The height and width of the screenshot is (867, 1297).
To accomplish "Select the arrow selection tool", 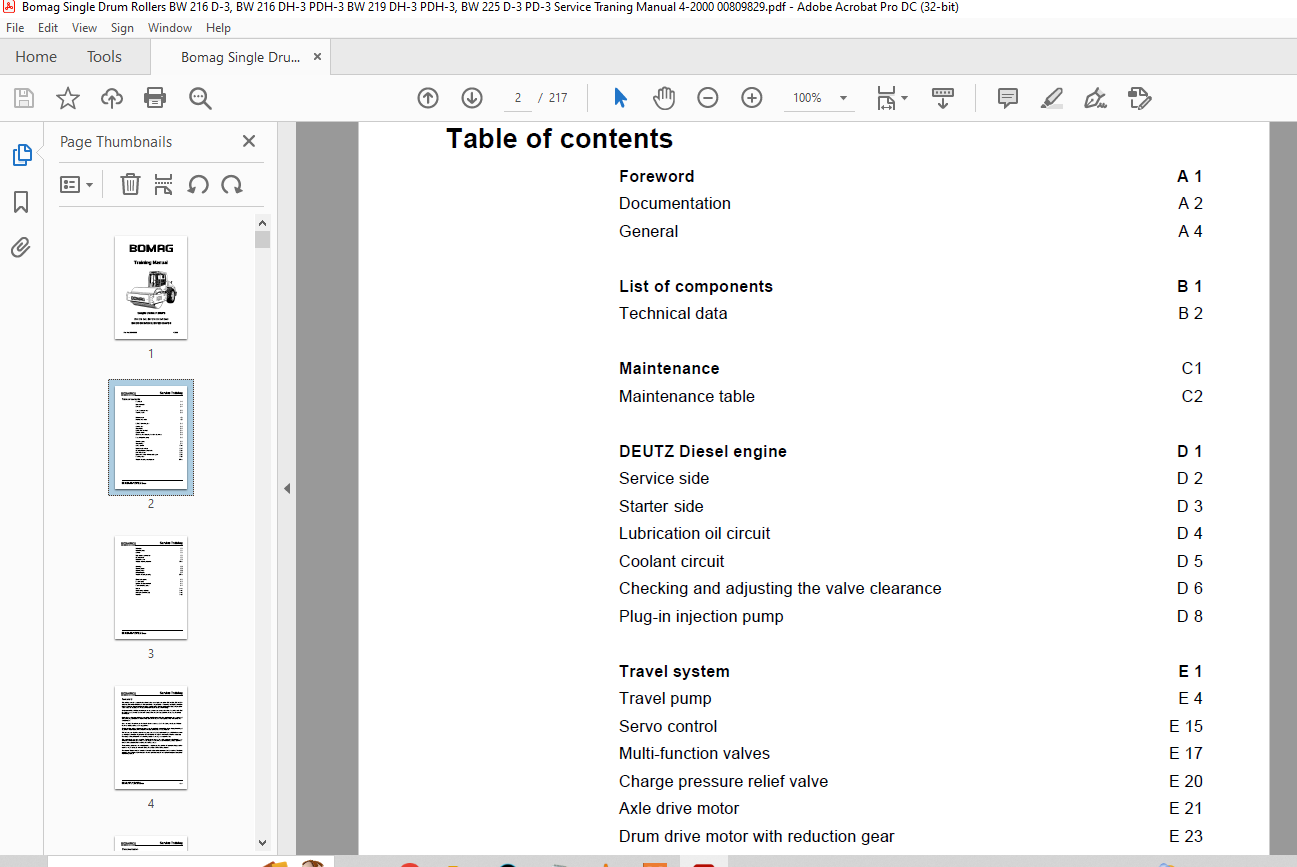I will pyautogui.click(x=620, y=98).
